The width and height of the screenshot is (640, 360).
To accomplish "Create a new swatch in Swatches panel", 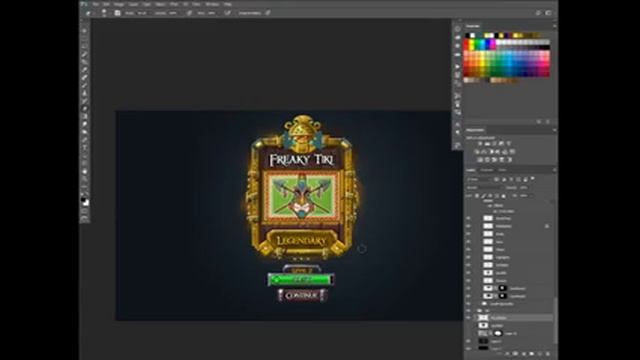I will (x=539, y=122).
